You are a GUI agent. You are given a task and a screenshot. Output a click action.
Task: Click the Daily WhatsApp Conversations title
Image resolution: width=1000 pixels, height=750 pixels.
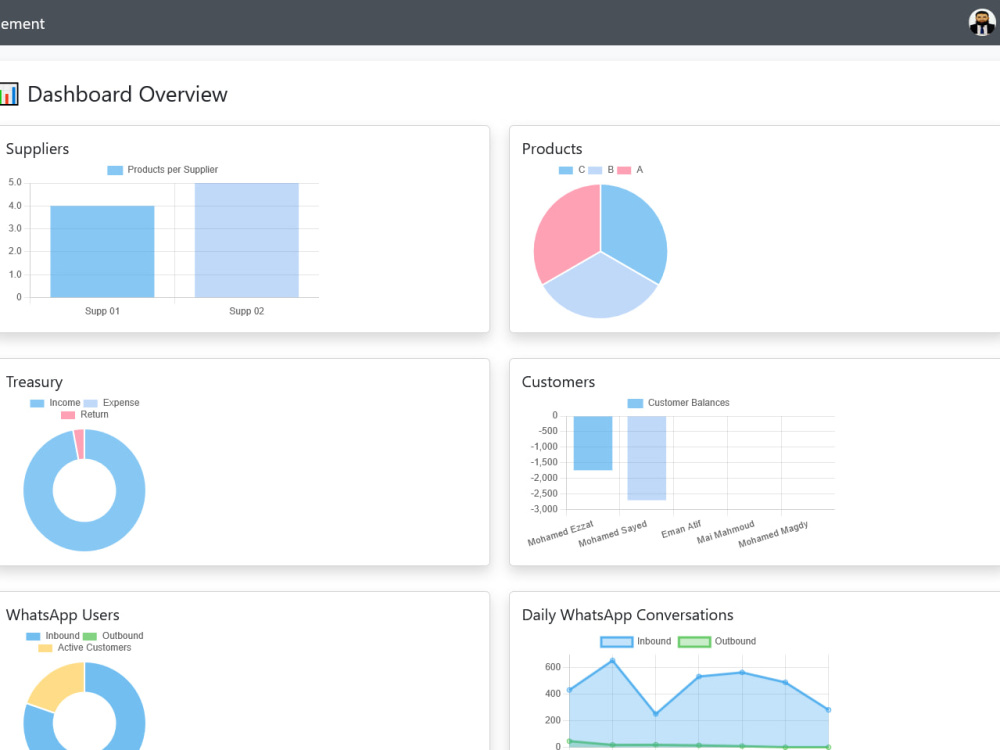point(628,615)
